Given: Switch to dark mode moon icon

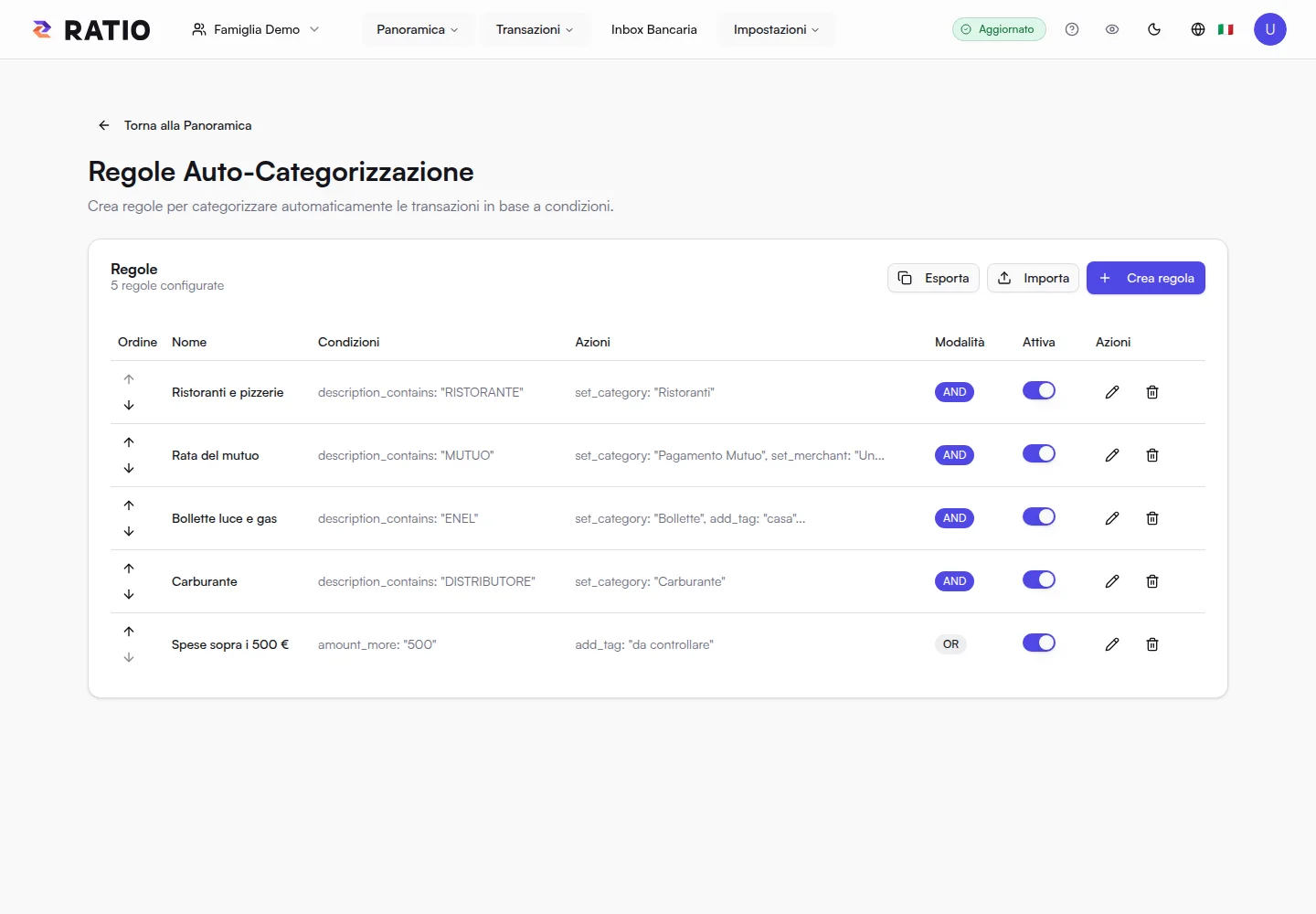Looking at the screenshot, I should pyautogui.click(x=1154, y=29).
